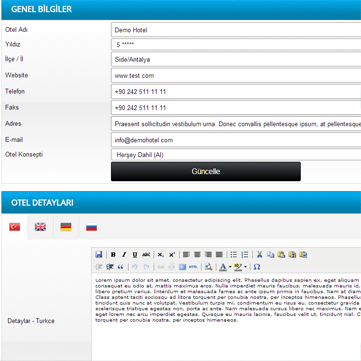Apply underline formatting to the text
Viewport: 361px width, 361px height.
pyautogui.click(x=135, y=255)
